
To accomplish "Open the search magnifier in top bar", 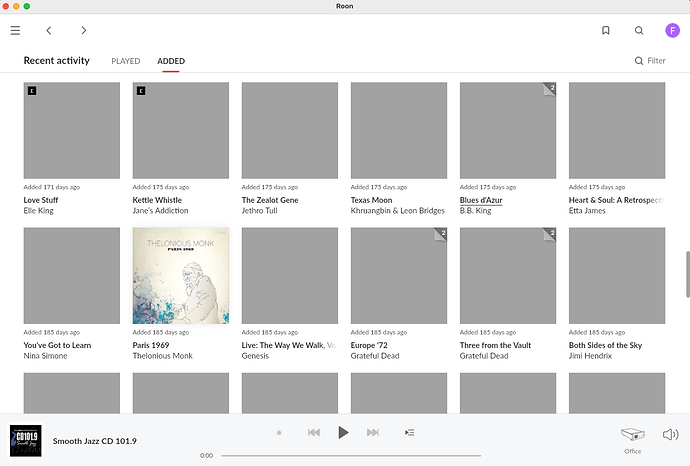I will (x=639, y=30).
